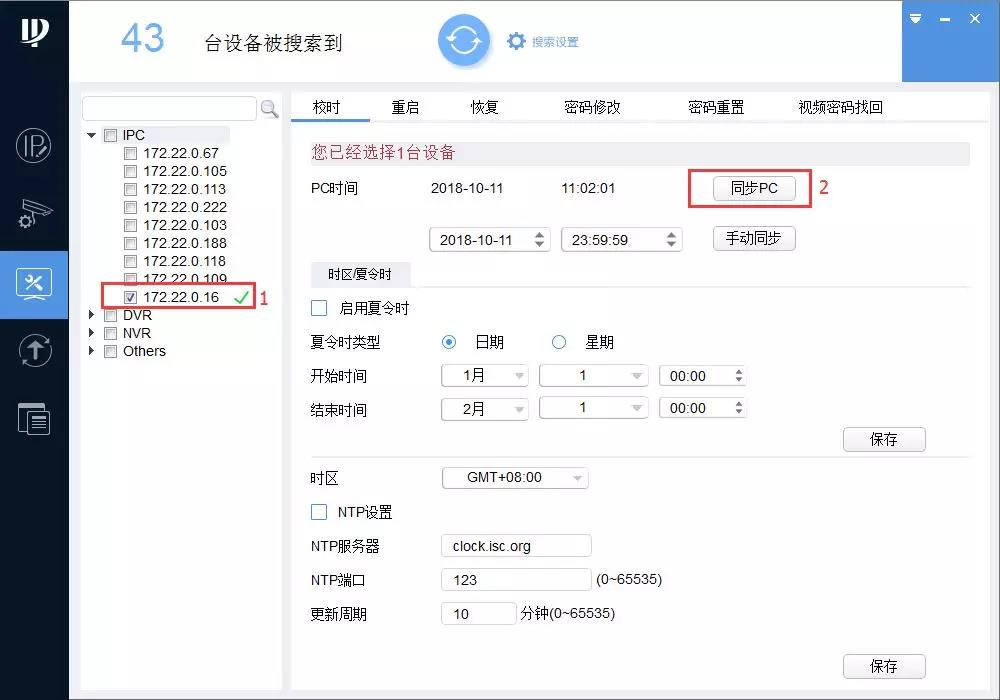Open the title bar dropdown menu icon
Screen dimensions: 1000x700
916,18
